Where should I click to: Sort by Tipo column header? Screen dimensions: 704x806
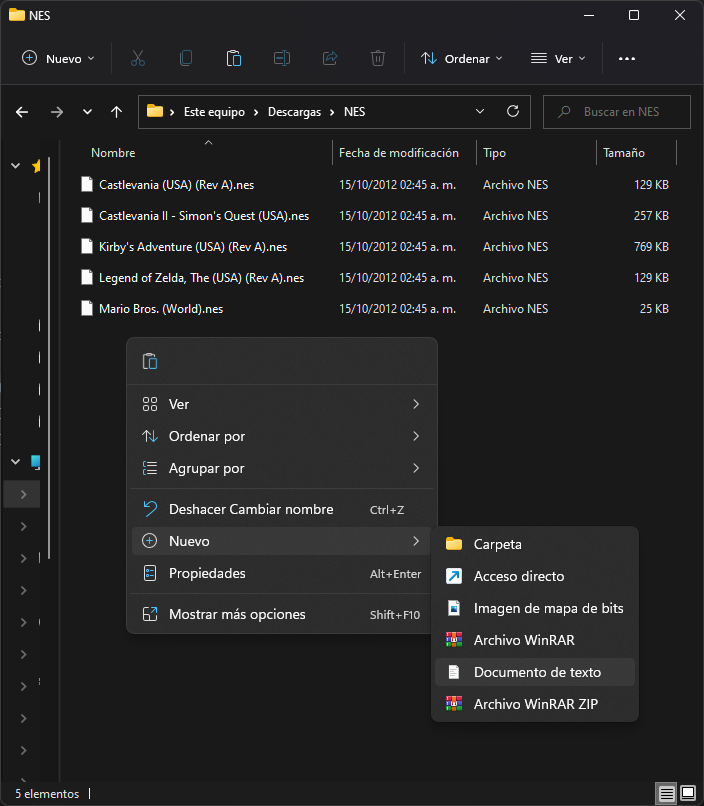[x=494, y=153]
